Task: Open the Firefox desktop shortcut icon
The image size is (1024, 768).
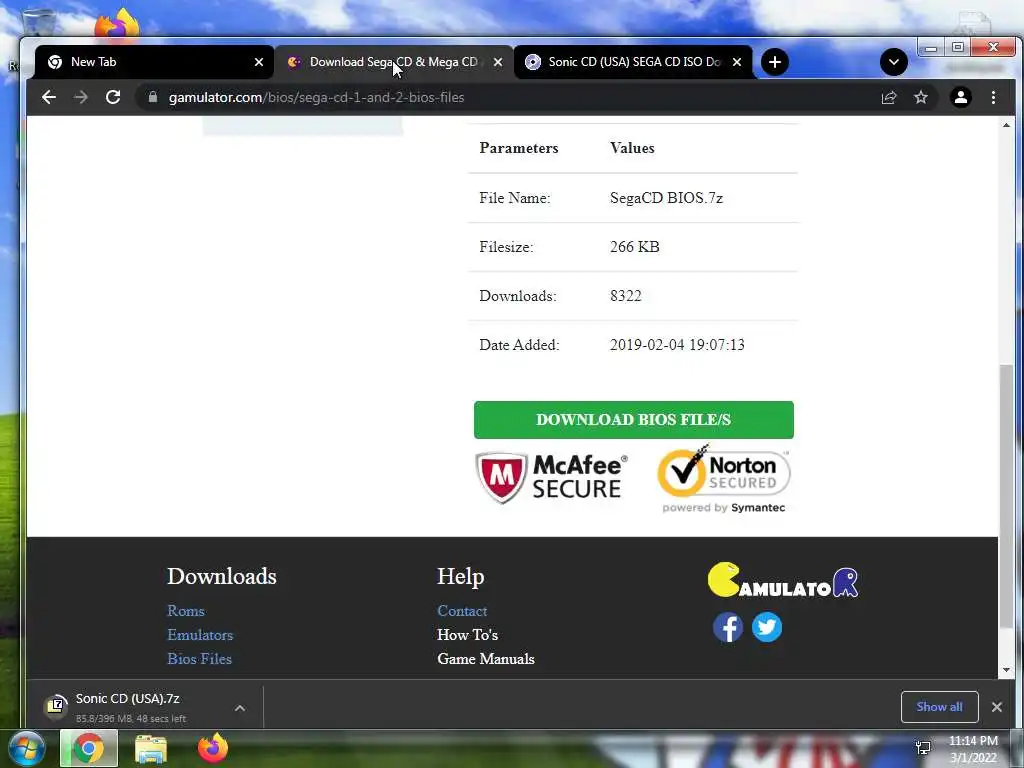Action: [117, 25]
